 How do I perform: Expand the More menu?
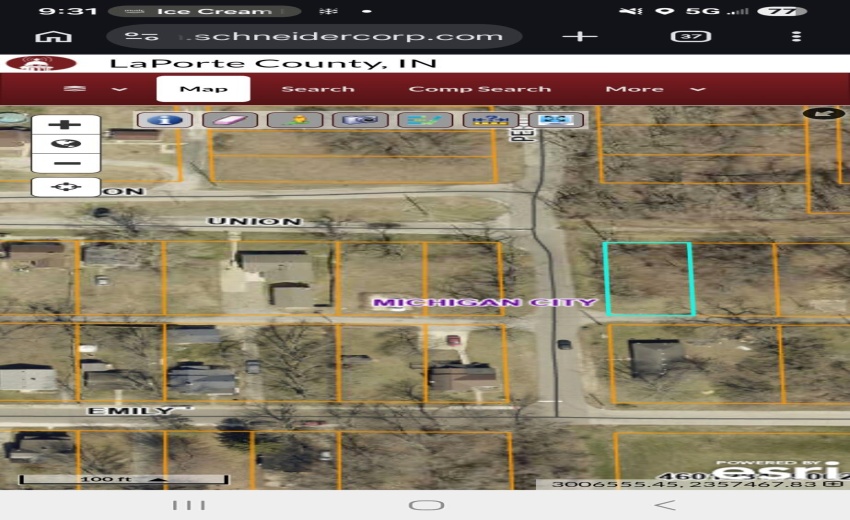[x=655, y=89]
